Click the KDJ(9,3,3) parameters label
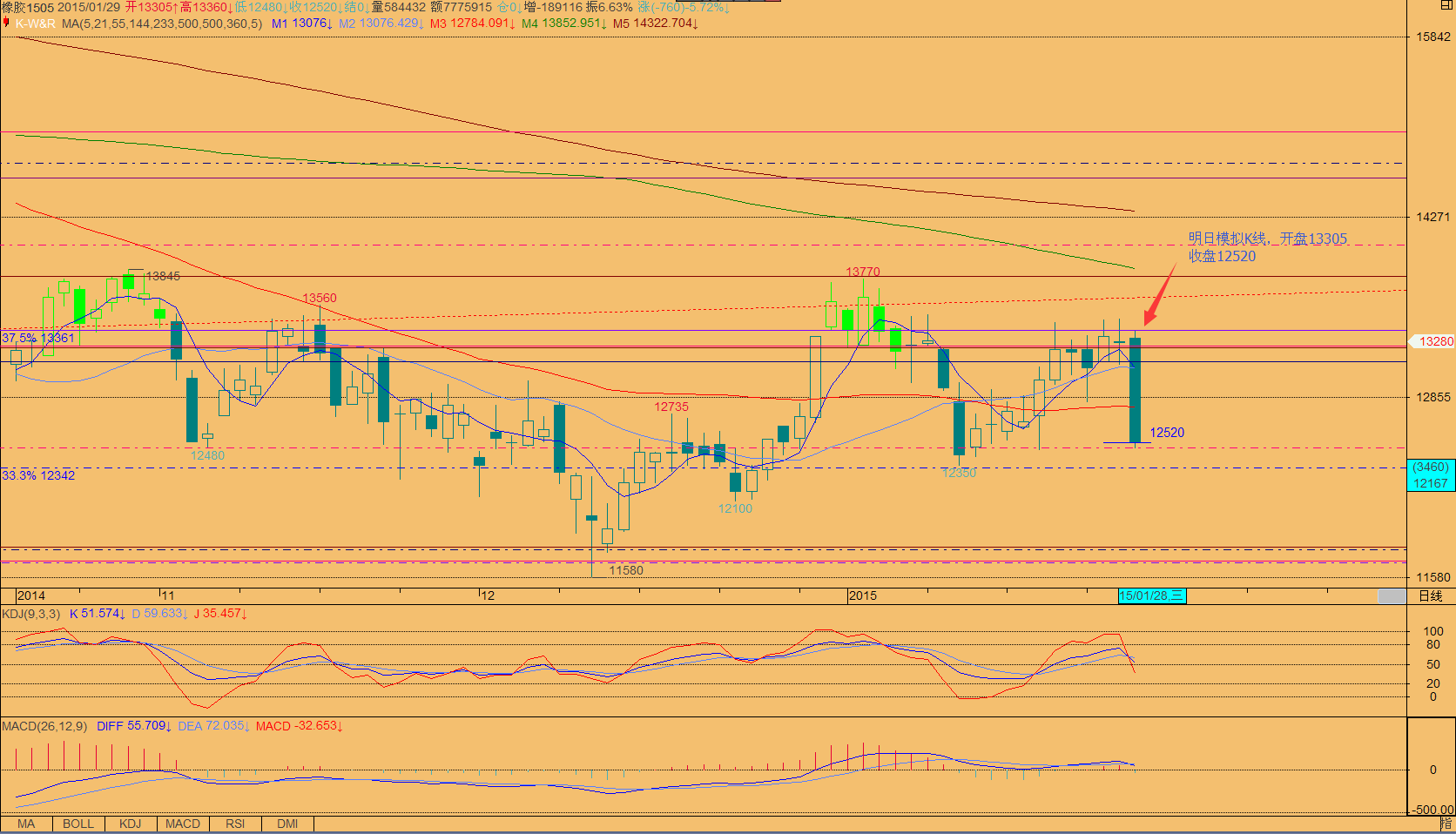Viewport: 1456px width, 834px height. [x=31, y=614]
